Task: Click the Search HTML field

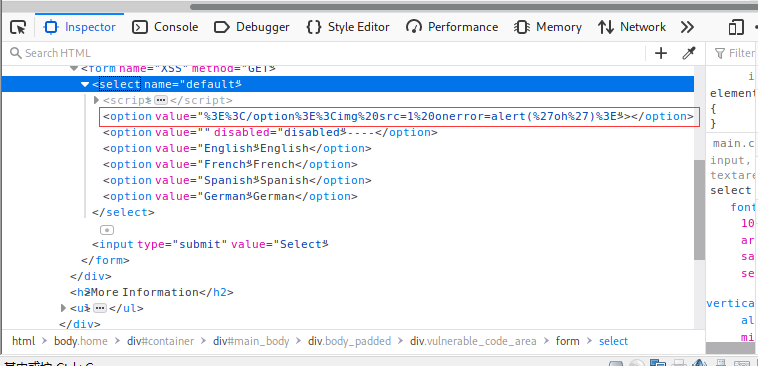Action: (324, 53)
